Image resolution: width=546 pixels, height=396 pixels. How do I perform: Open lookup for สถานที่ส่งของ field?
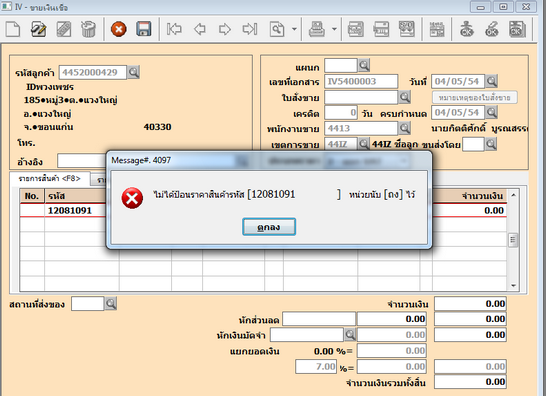click(x=111, y=304)
